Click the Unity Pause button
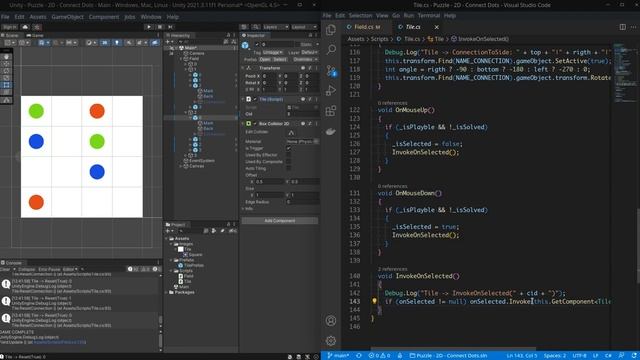 pyautogui.click(x=160, y=27)
